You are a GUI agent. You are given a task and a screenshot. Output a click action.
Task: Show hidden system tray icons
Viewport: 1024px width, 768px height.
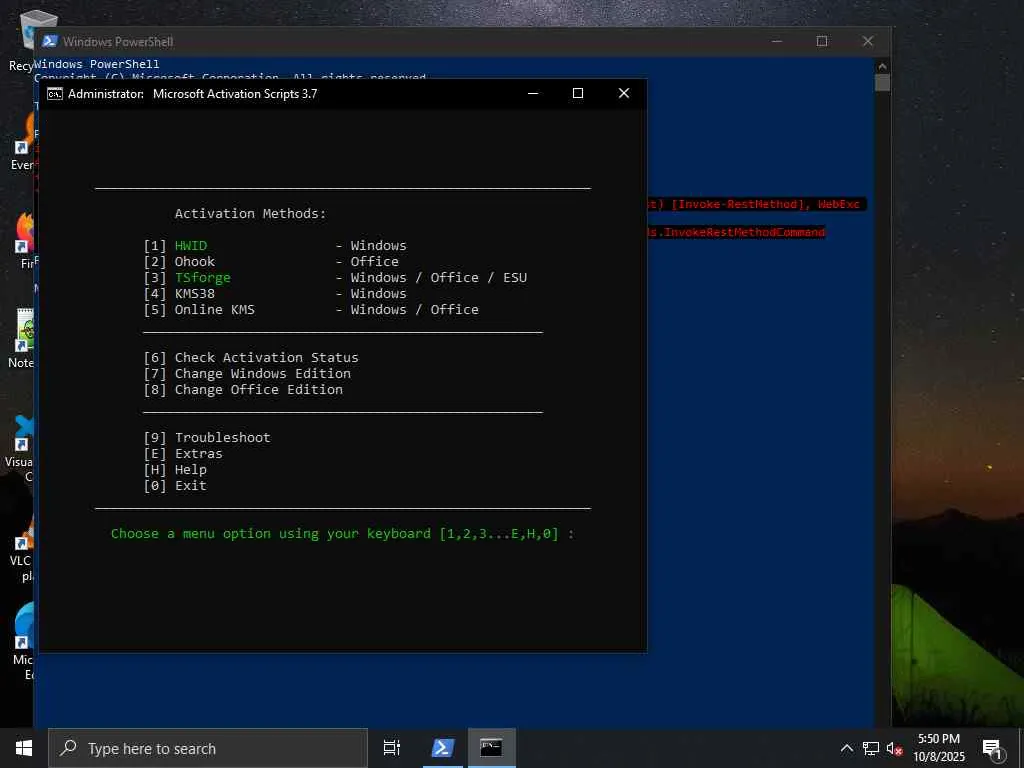(846, 748)
